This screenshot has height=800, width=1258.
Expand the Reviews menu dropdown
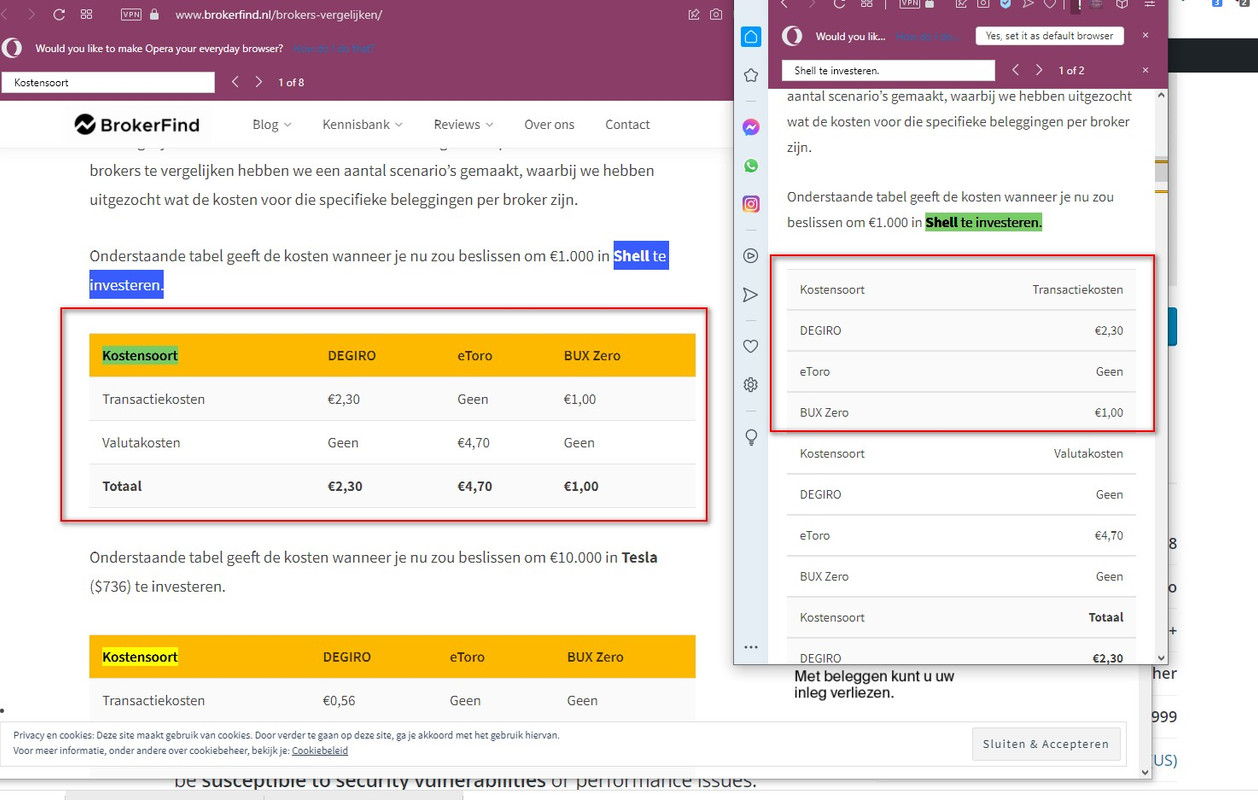[x=464, y=124]
